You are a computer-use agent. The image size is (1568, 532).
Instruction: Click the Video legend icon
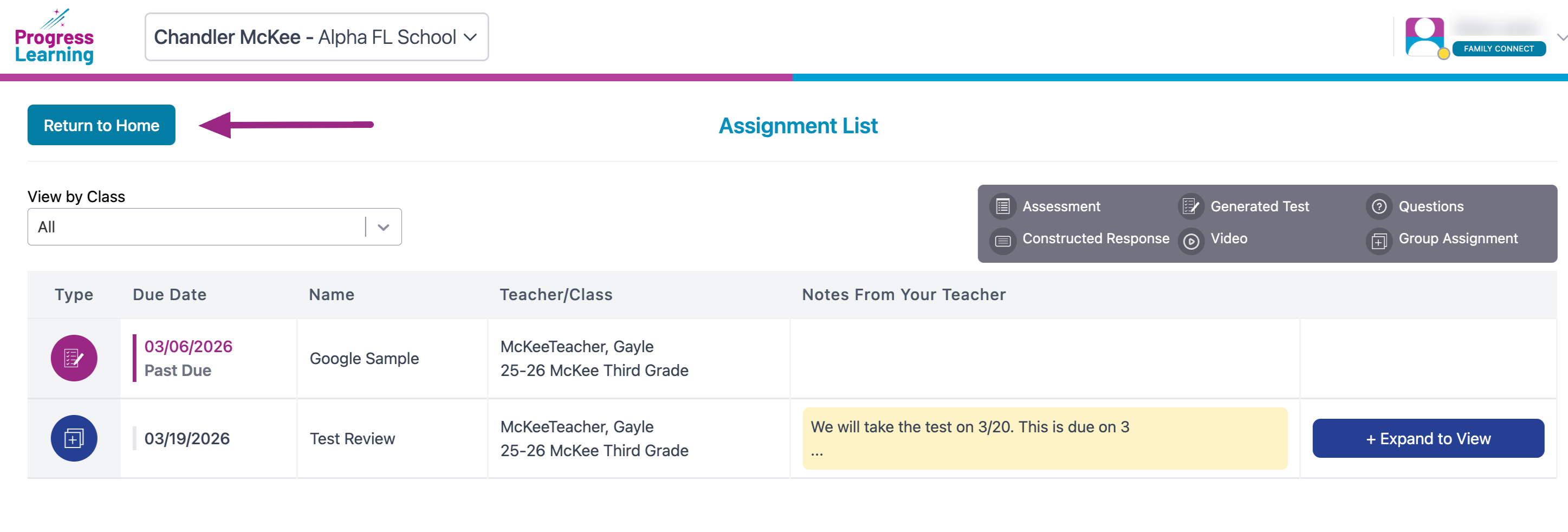(x=1190, y=241)
